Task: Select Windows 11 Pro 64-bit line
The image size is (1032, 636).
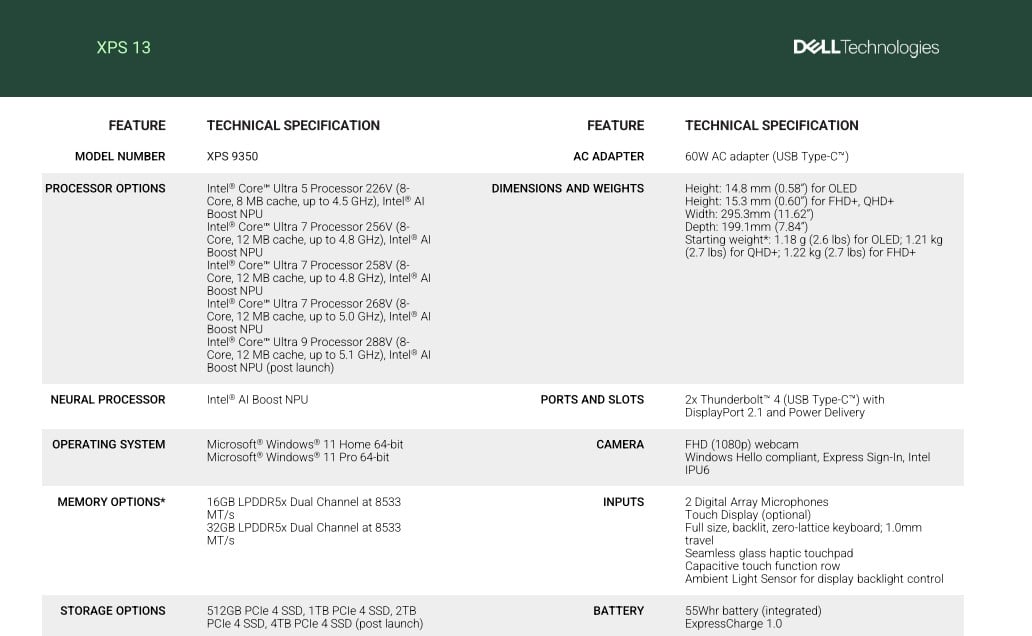Action: (x=297, y=457)
